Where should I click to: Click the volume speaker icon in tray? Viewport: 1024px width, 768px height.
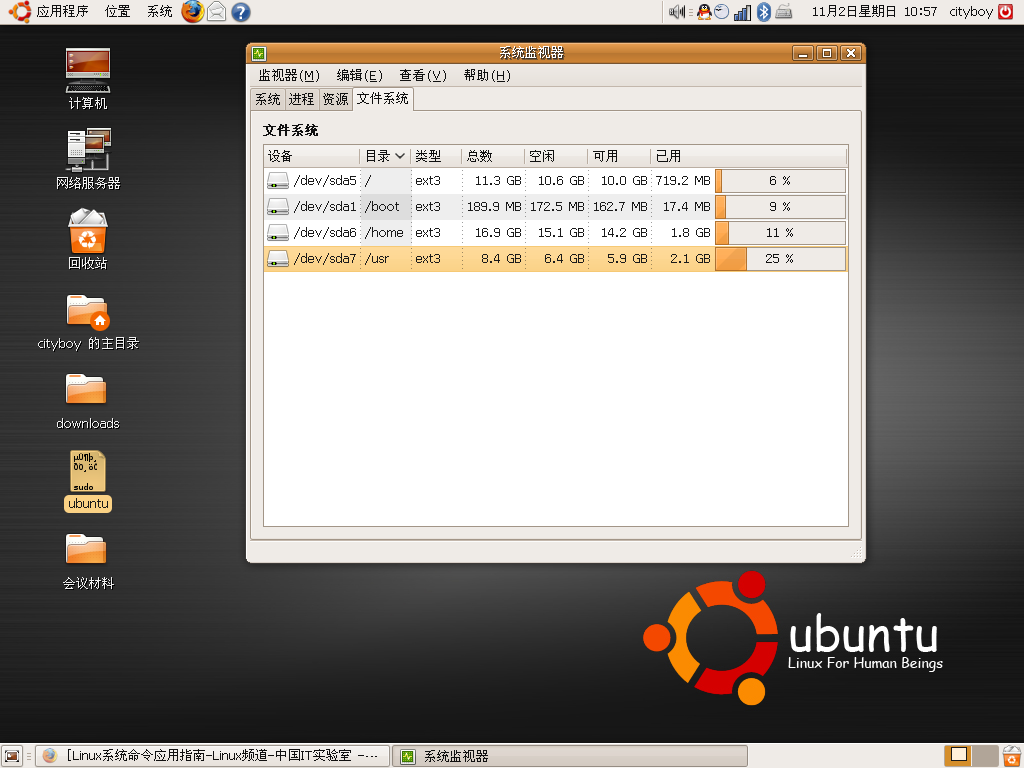pos(677,12)
